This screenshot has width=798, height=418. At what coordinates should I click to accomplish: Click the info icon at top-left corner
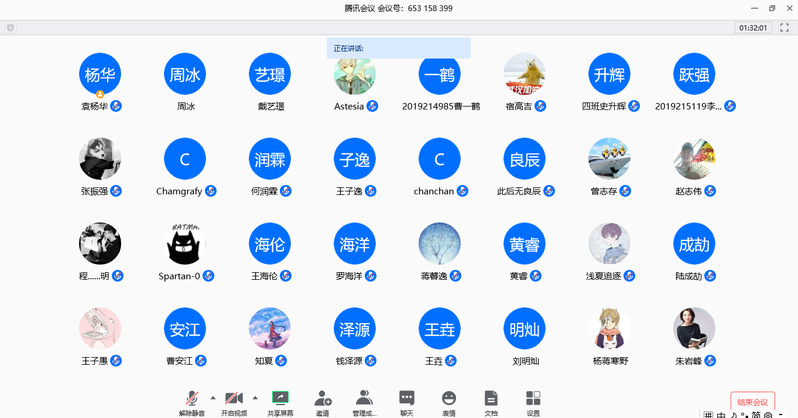pyautogui.click(x=10, y=27)
